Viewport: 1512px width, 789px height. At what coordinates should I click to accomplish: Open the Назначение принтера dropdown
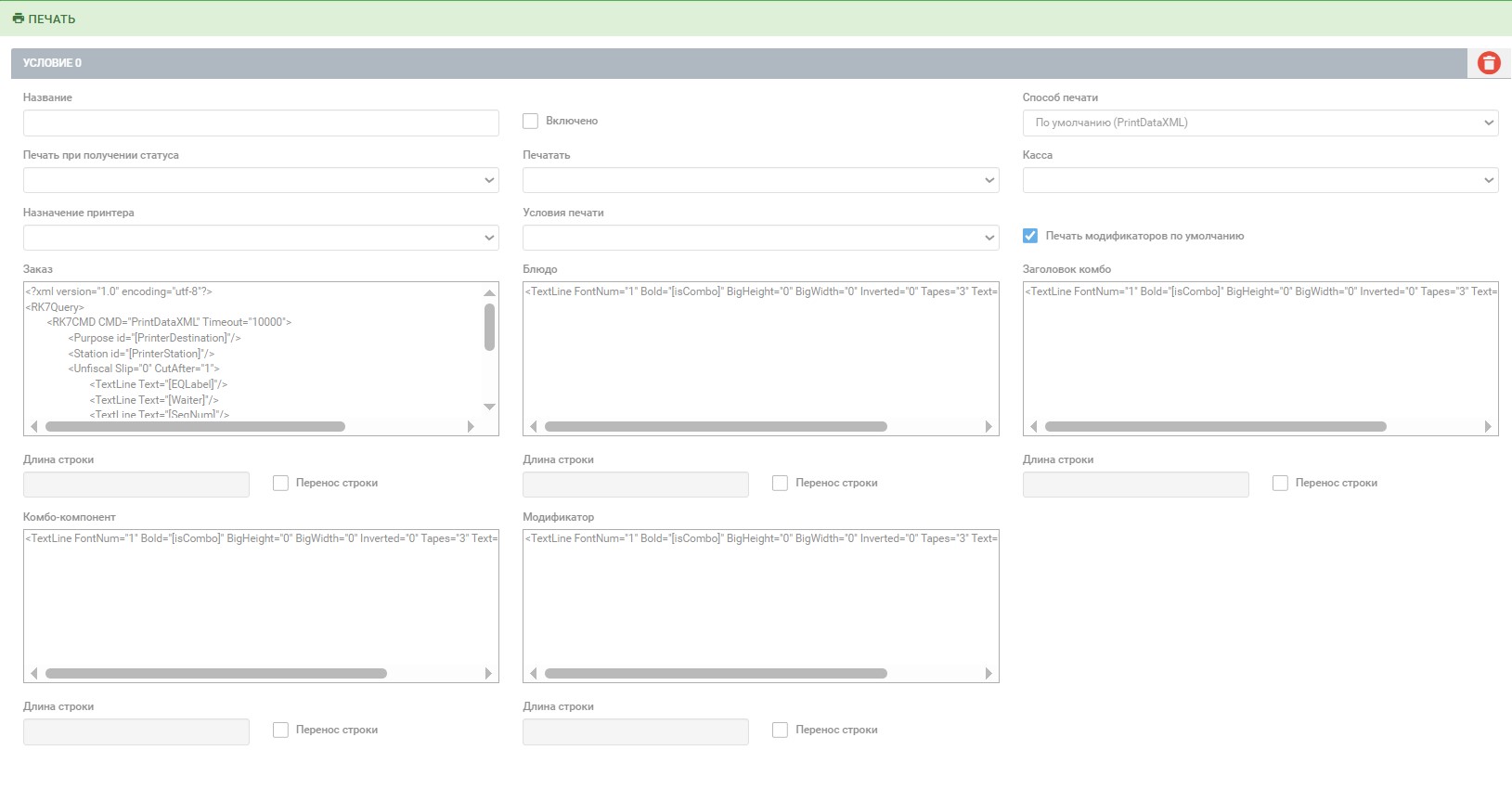click(261, 238)
